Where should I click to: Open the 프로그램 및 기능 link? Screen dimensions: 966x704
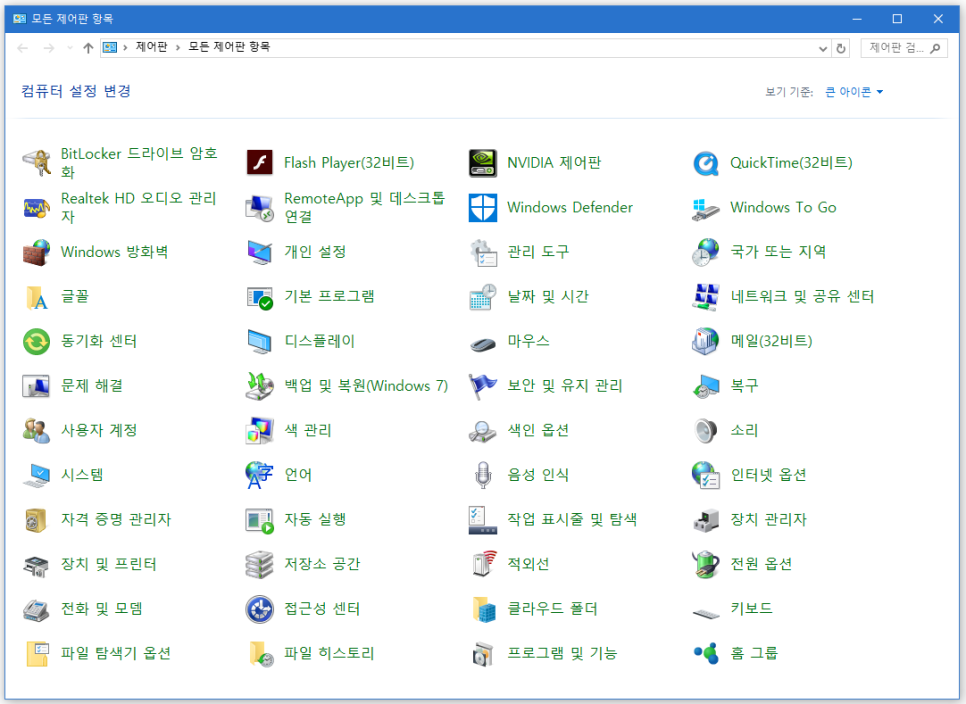[562, 653]
